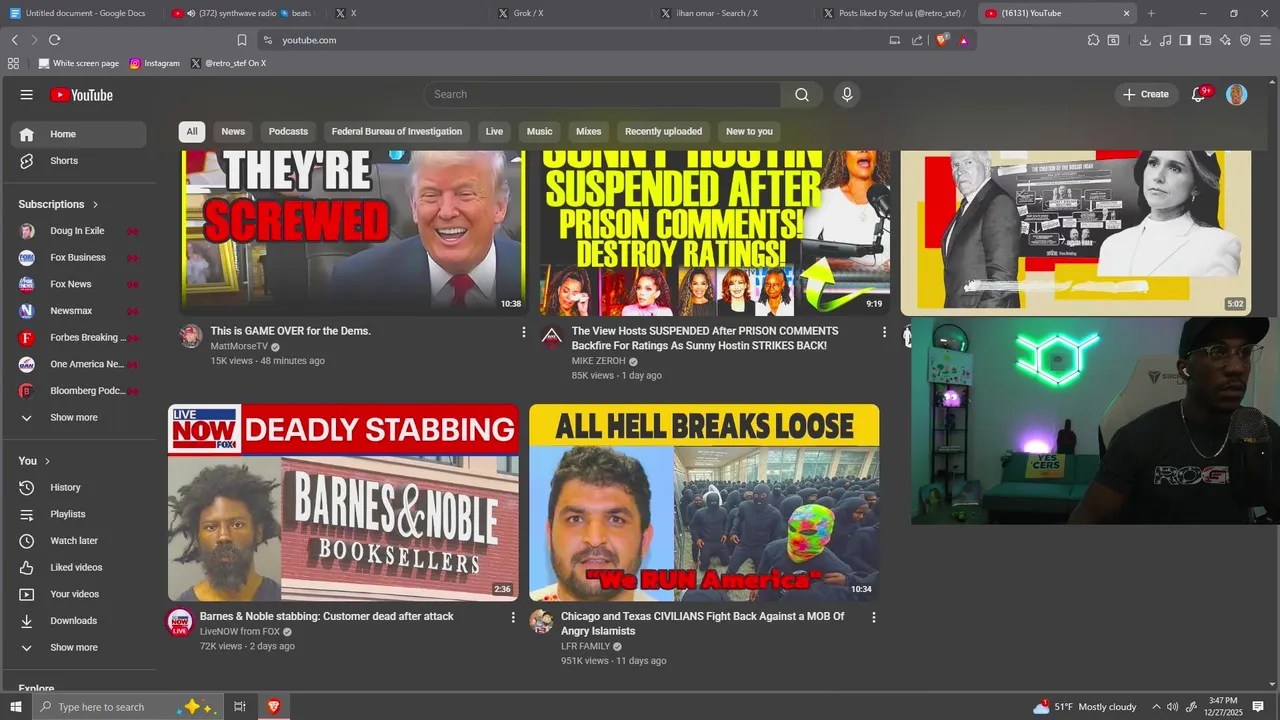1280x720 pixels.
Task: Go to Home in sidebar
Action: click(x=78, y=134)
